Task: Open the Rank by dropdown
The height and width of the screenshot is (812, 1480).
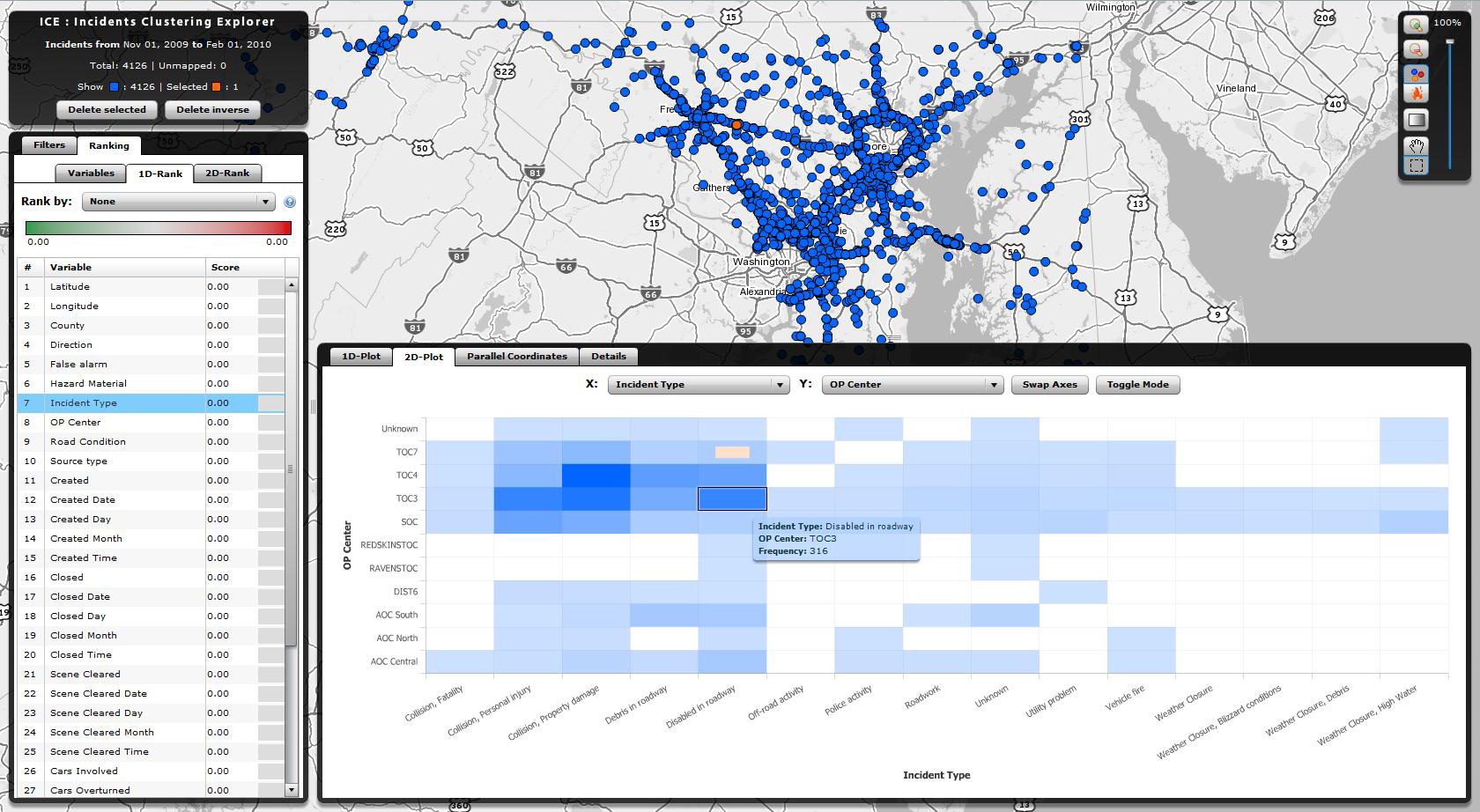Action: click(x=179, y=202)
